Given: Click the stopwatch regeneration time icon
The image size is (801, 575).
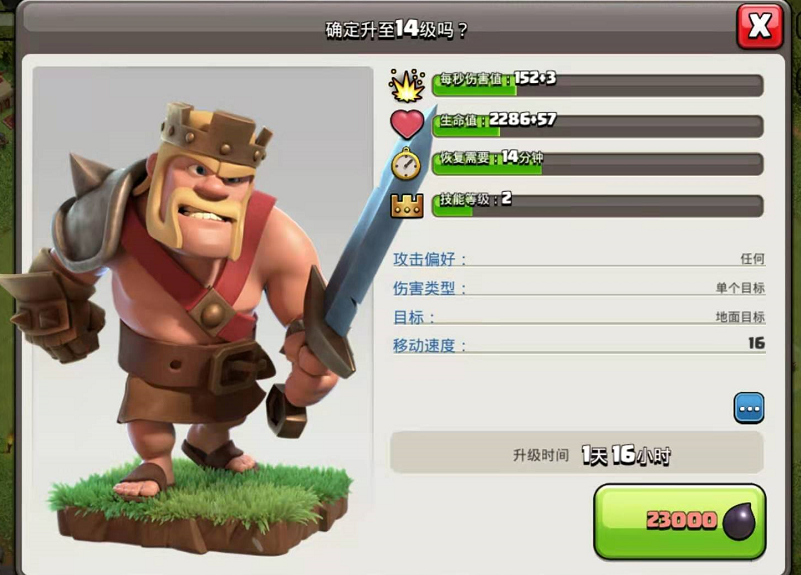Looking at the screenshot, I should [406, 163].
